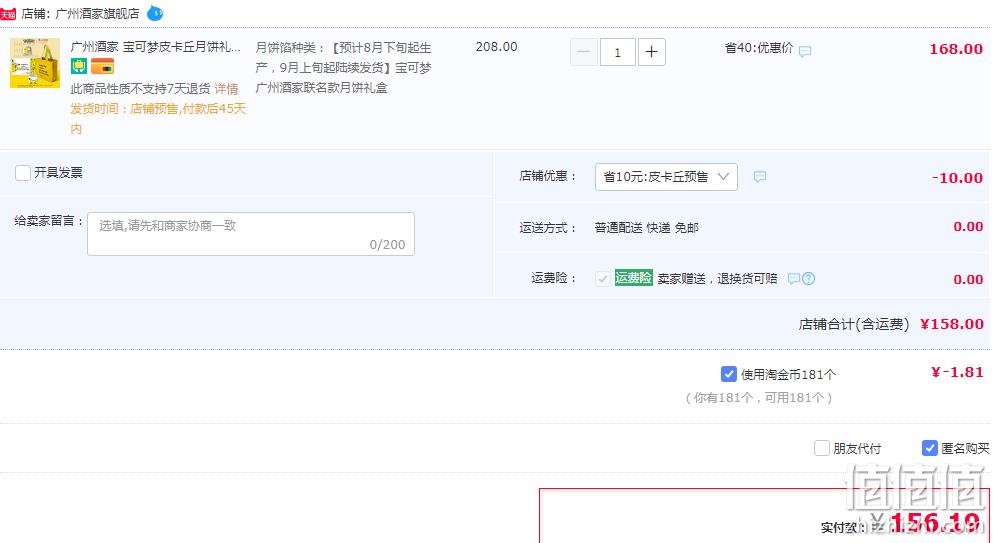Open the 详情 link about return policy
Screen dimensions: 994x543
click(226, 89)
